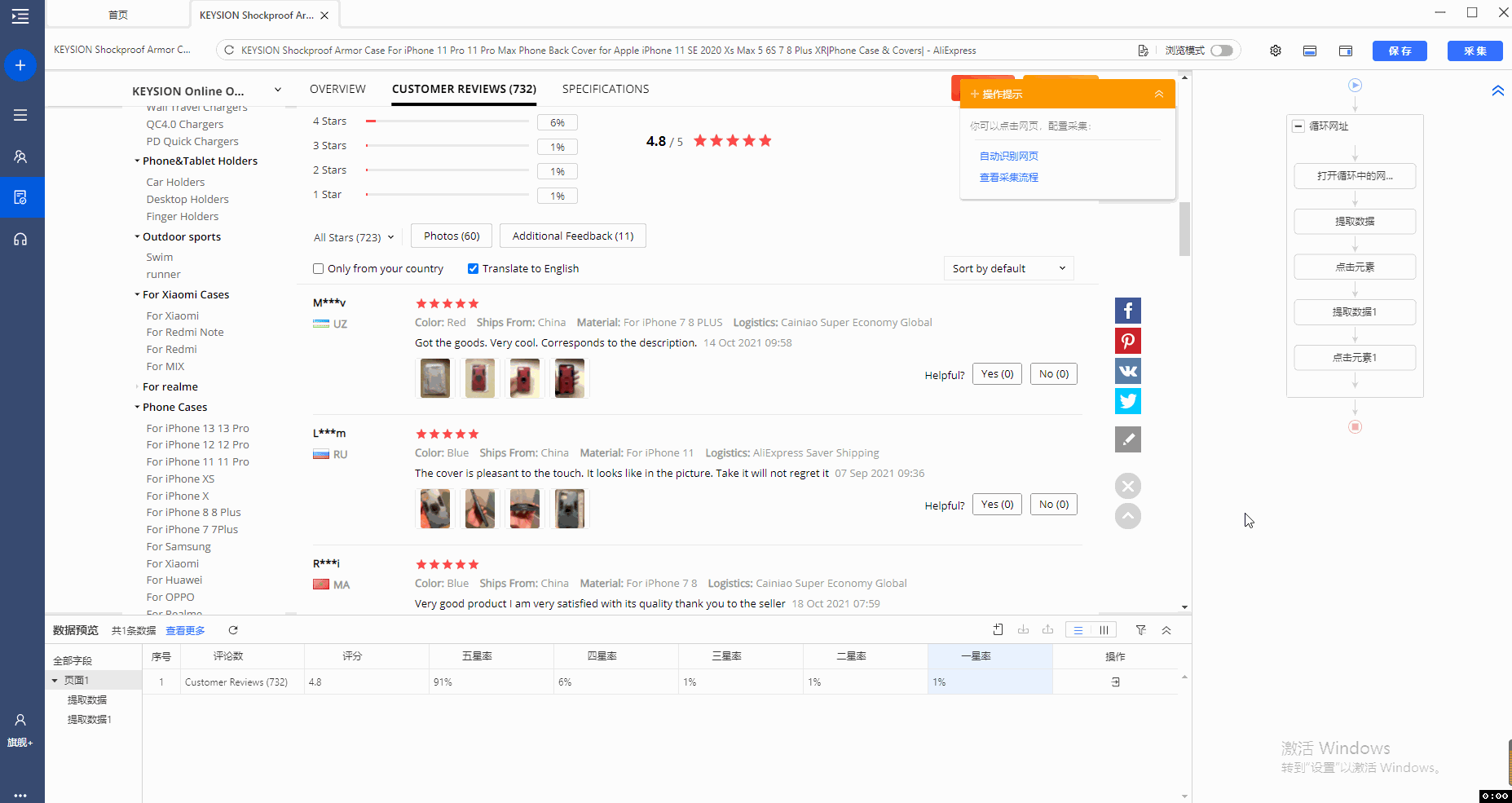Open the All Stars (723) filter dropdown
The image size is (1512, 803).
coord(354,237)
